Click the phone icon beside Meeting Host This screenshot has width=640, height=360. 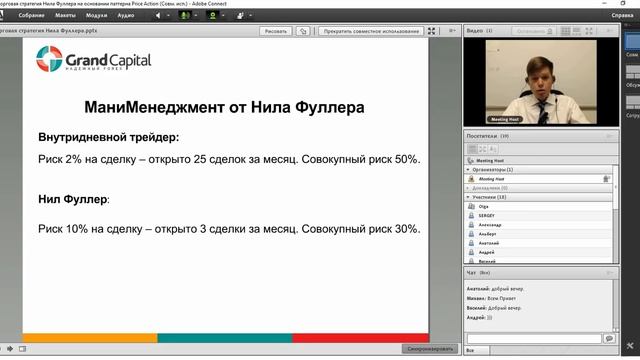471,160
